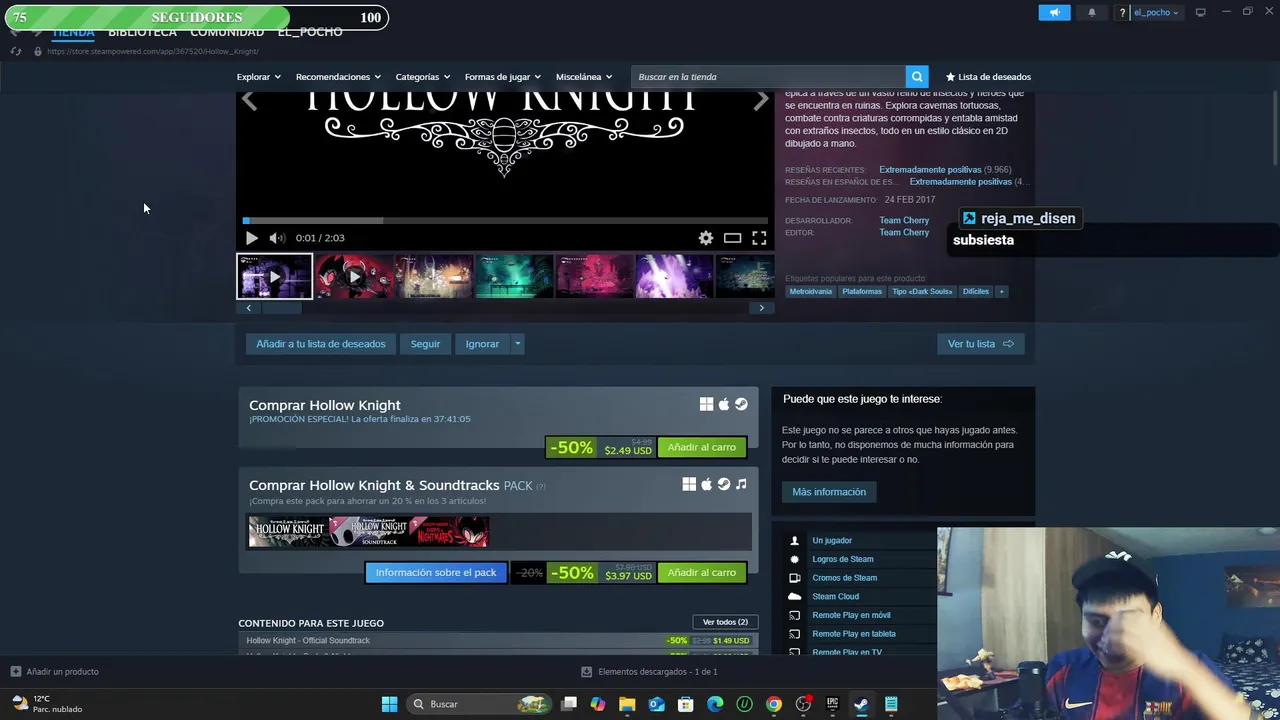
Task: Expand the Categorías dropdown
Action: pos(422,77)
